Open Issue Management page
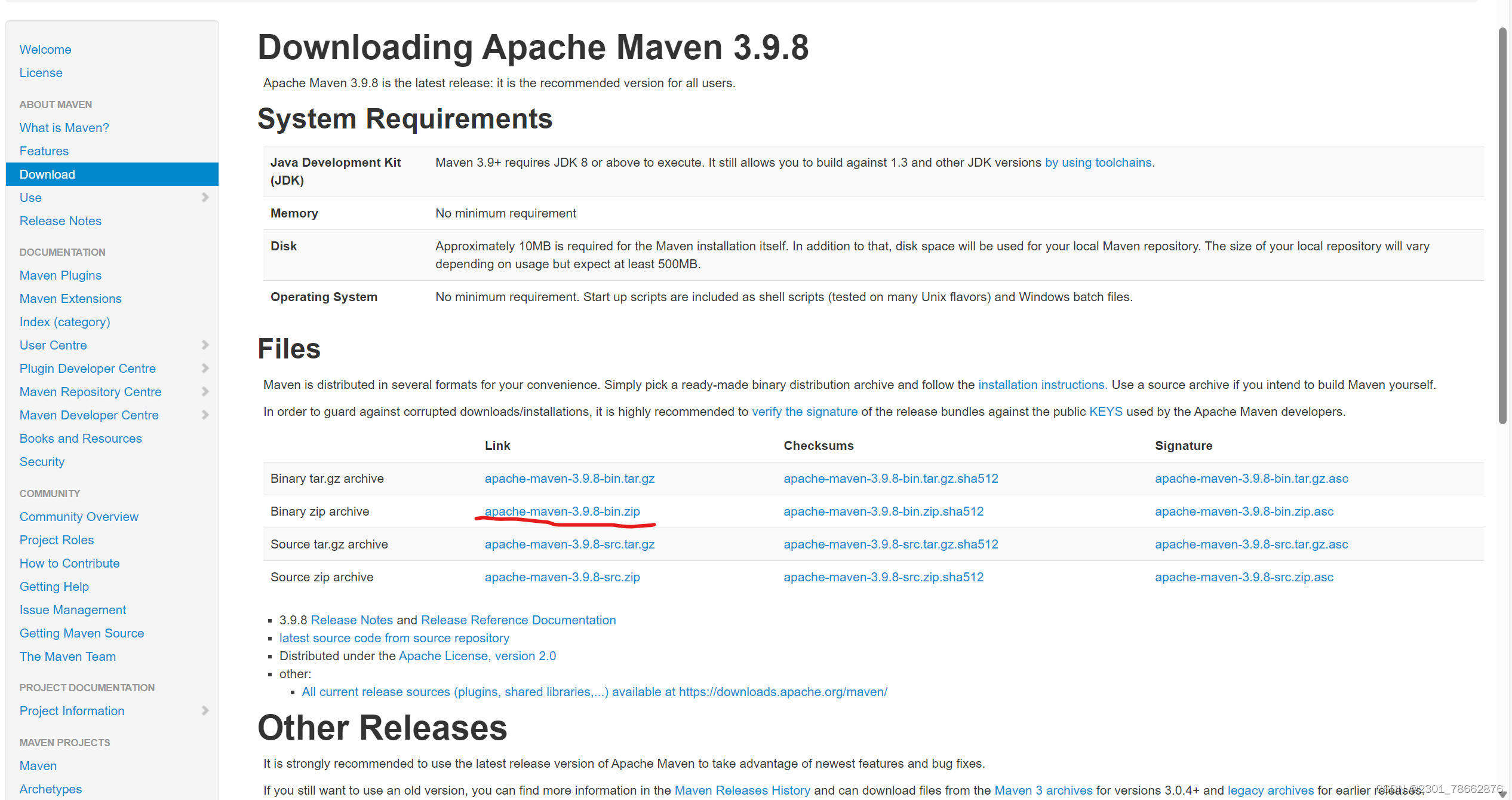The height and width of the screenshot is (800, 1512). 73,610
